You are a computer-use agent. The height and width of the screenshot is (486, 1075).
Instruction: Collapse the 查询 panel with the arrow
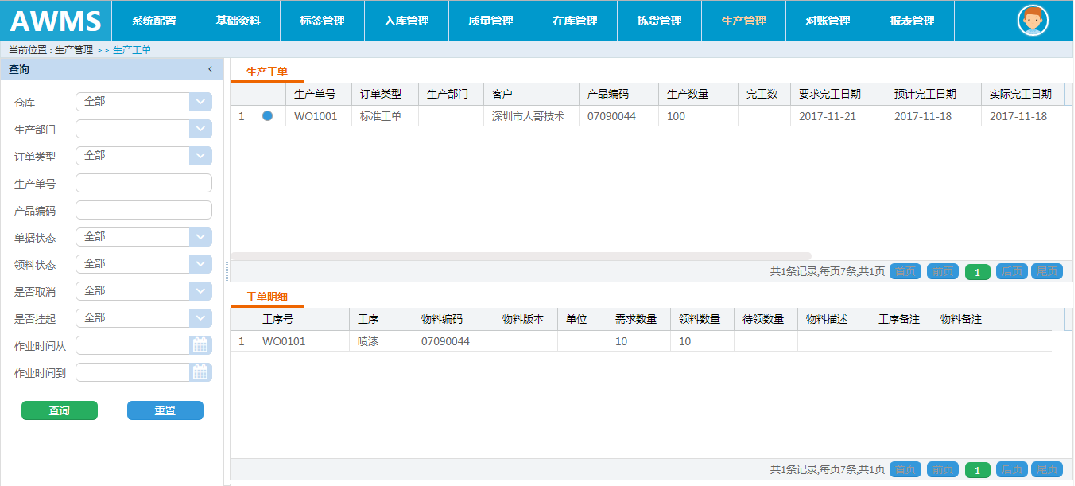(x=209, y=70)
